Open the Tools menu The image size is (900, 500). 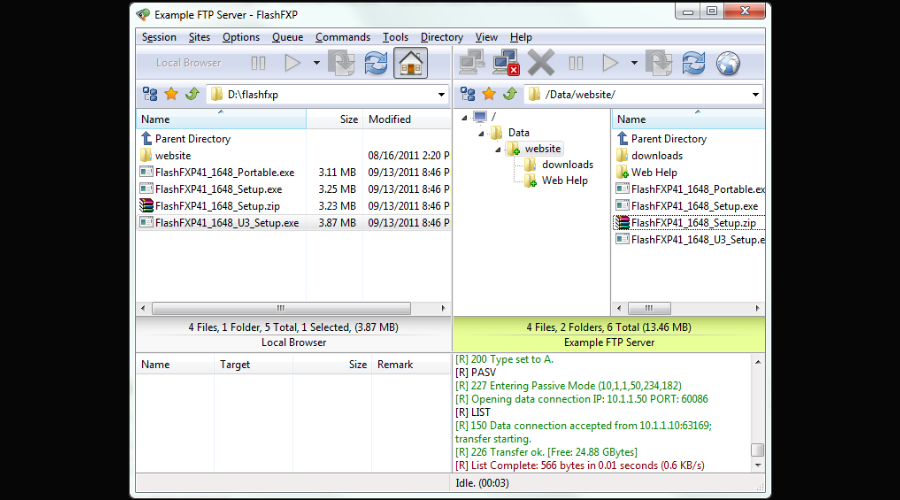coord(395,37)
